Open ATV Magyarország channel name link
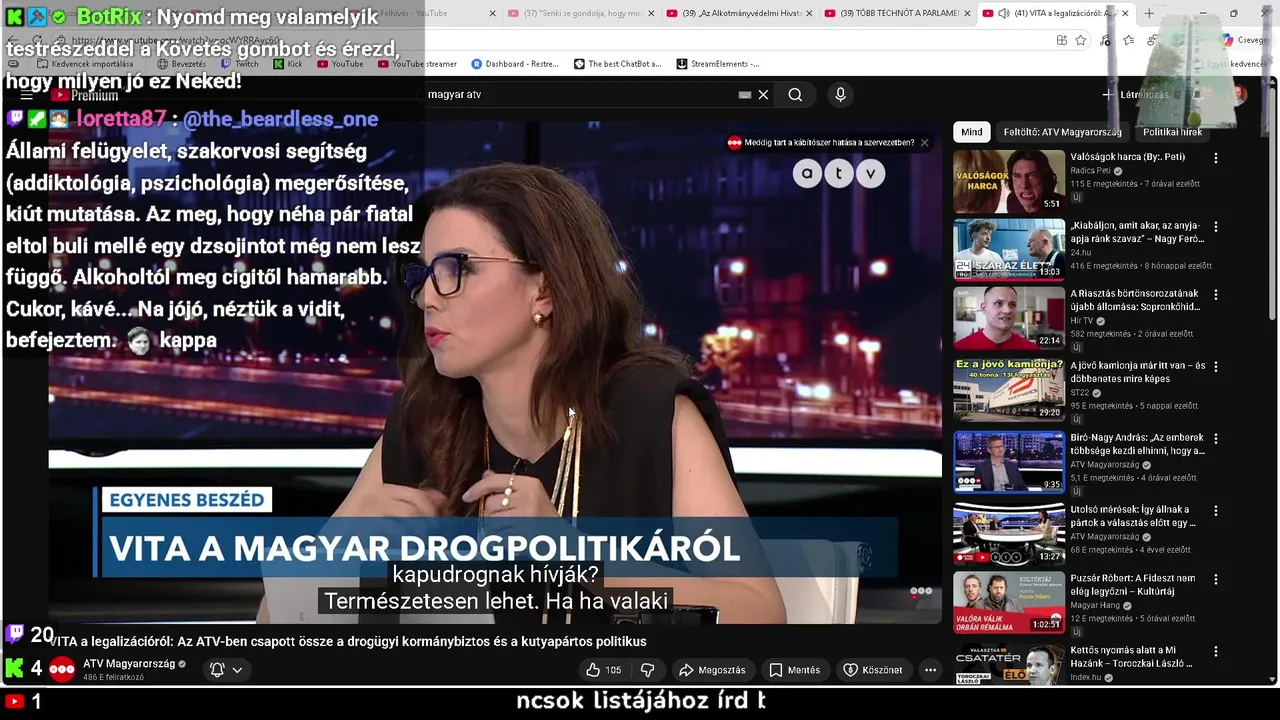This screenshot has width=1280, height=720. (x=128, y=664)
